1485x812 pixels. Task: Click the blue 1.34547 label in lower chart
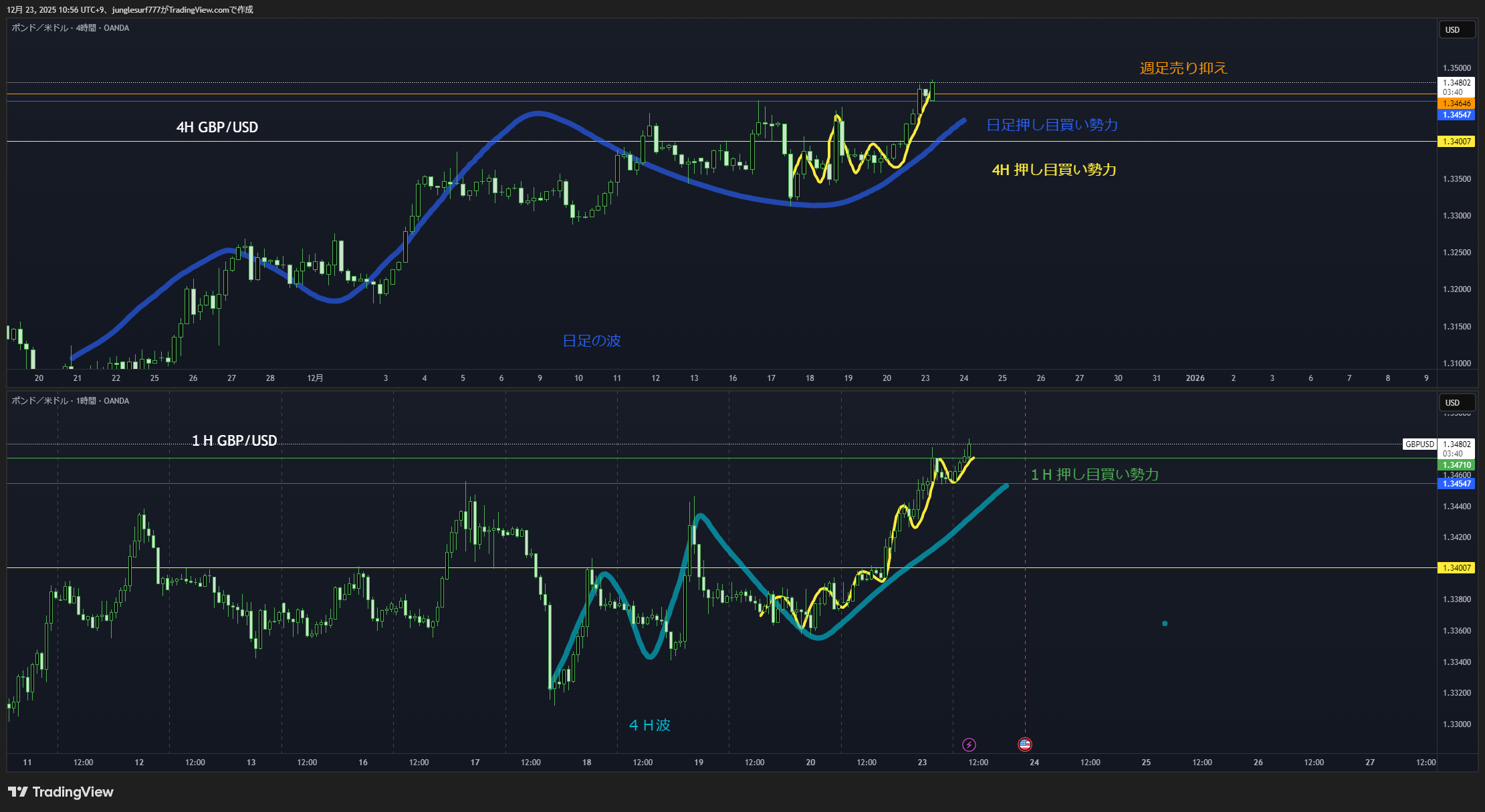(x=1456, y=484)
